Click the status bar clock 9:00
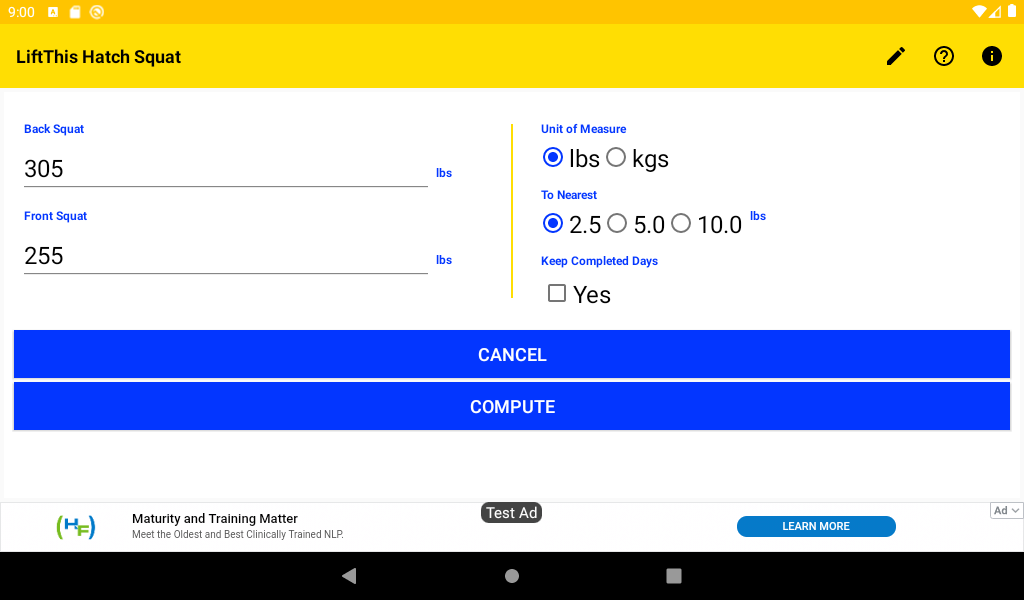The width and height of the screenshot is (1024, 600). 22,12
